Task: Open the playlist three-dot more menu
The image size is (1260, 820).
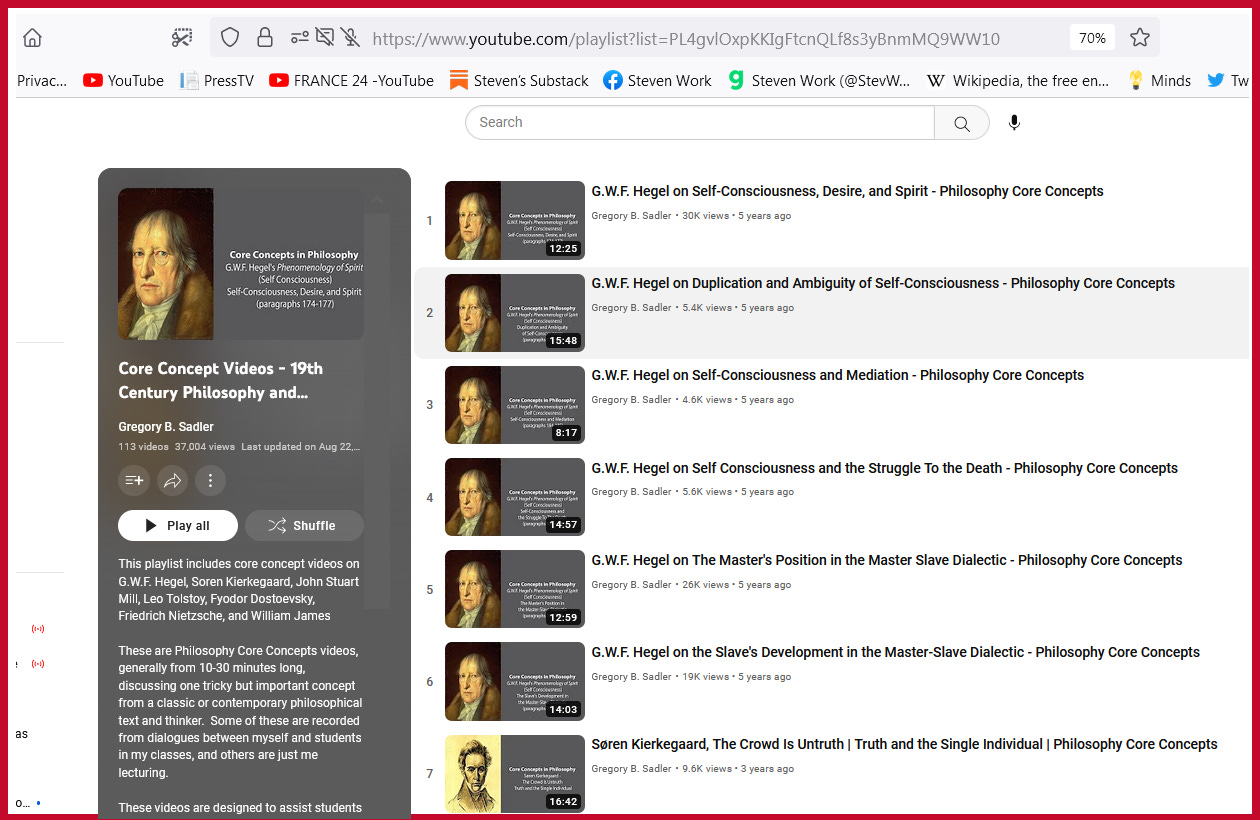Action: (210, 481)
